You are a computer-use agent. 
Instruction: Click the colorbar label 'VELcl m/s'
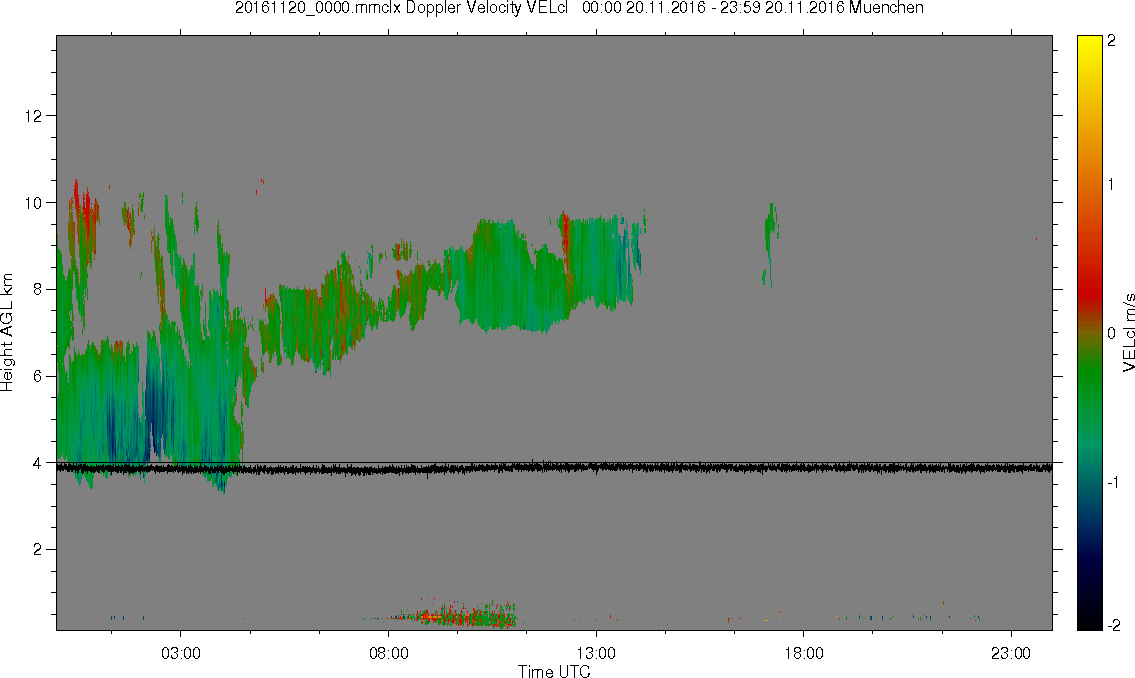(x=1128, y=333)
